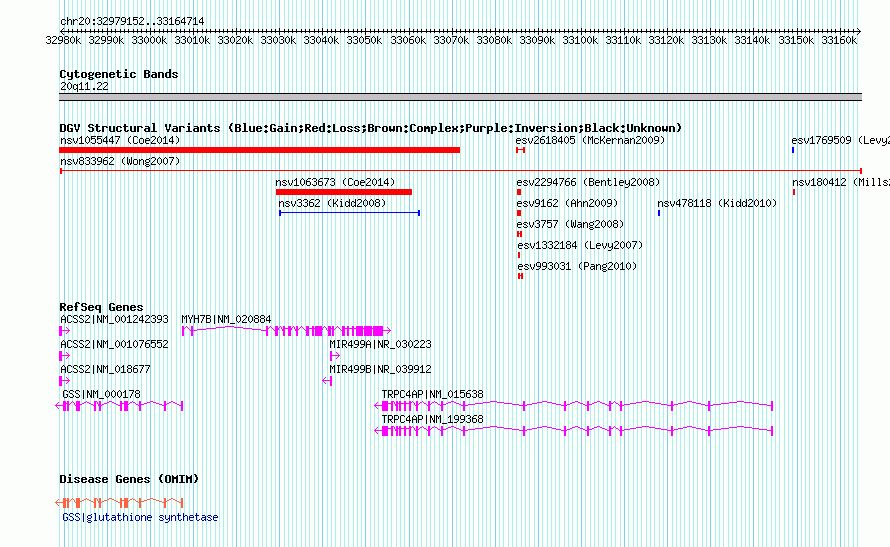Open the GSS|glutathione synthetase link
Viewport: 890px width, 547px height.
pyautogui.click(x=140, y=517)
